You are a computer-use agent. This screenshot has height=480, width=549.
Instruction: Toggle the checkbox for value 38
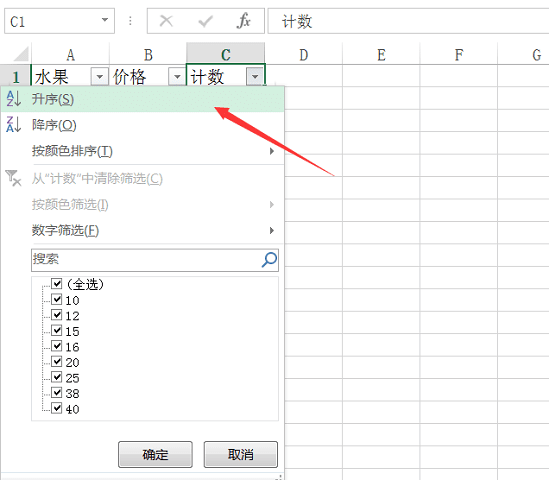pos(57,392)
